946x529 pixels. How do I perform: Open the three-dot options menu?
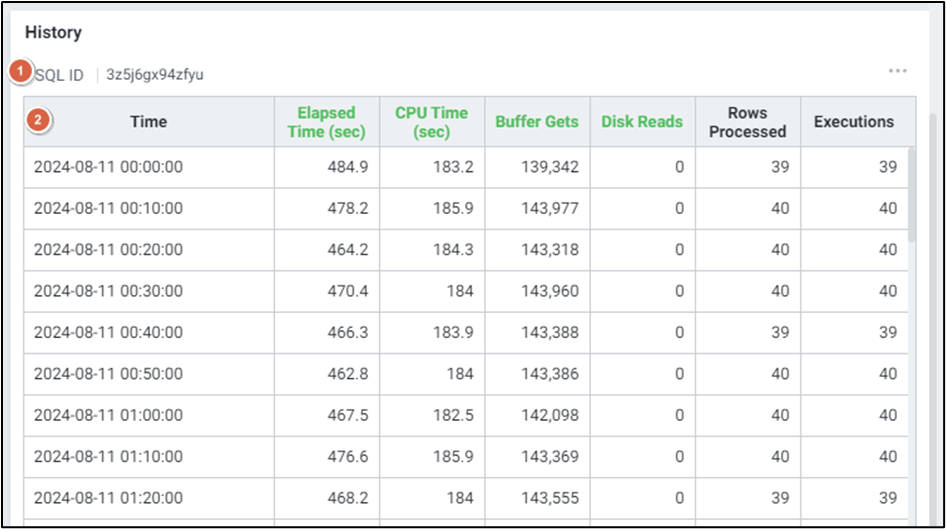pyautogui.click(x=897, y=71)
